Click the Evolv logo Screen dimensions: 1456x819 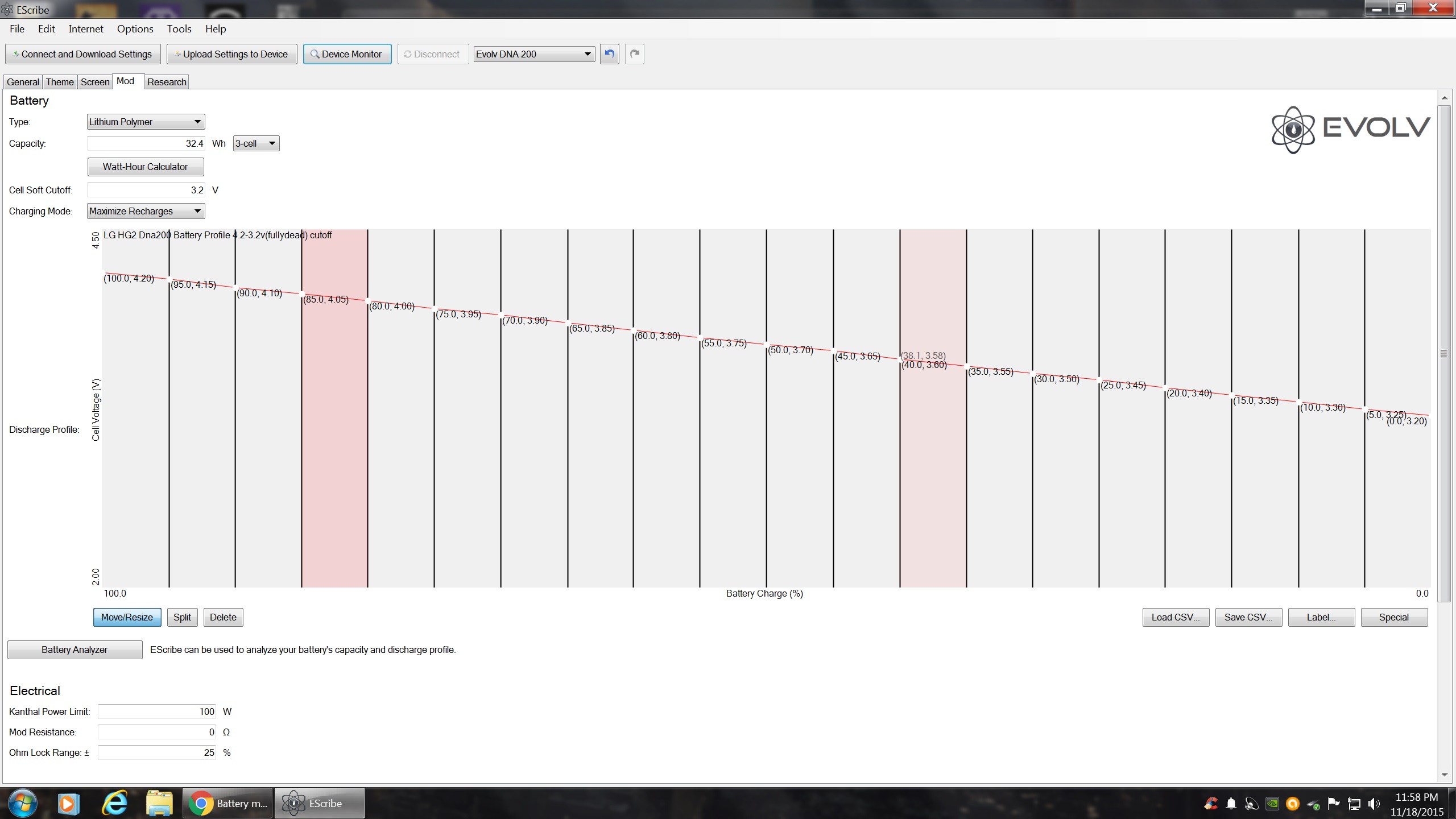tap(1350, 129)
